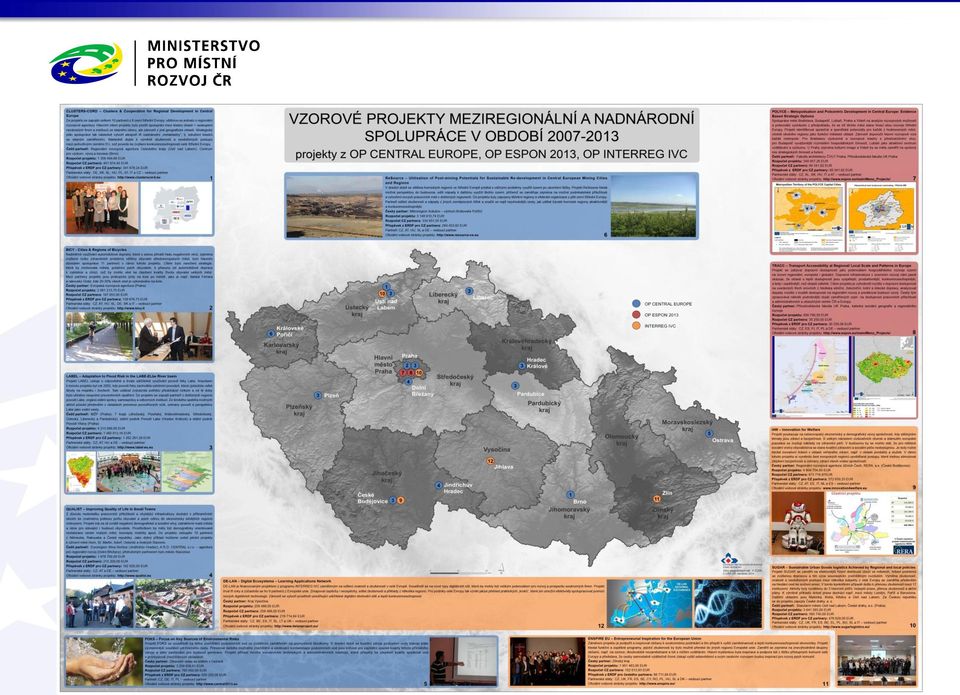Click the 'Středočeský kraj' region label

point(455,380)
